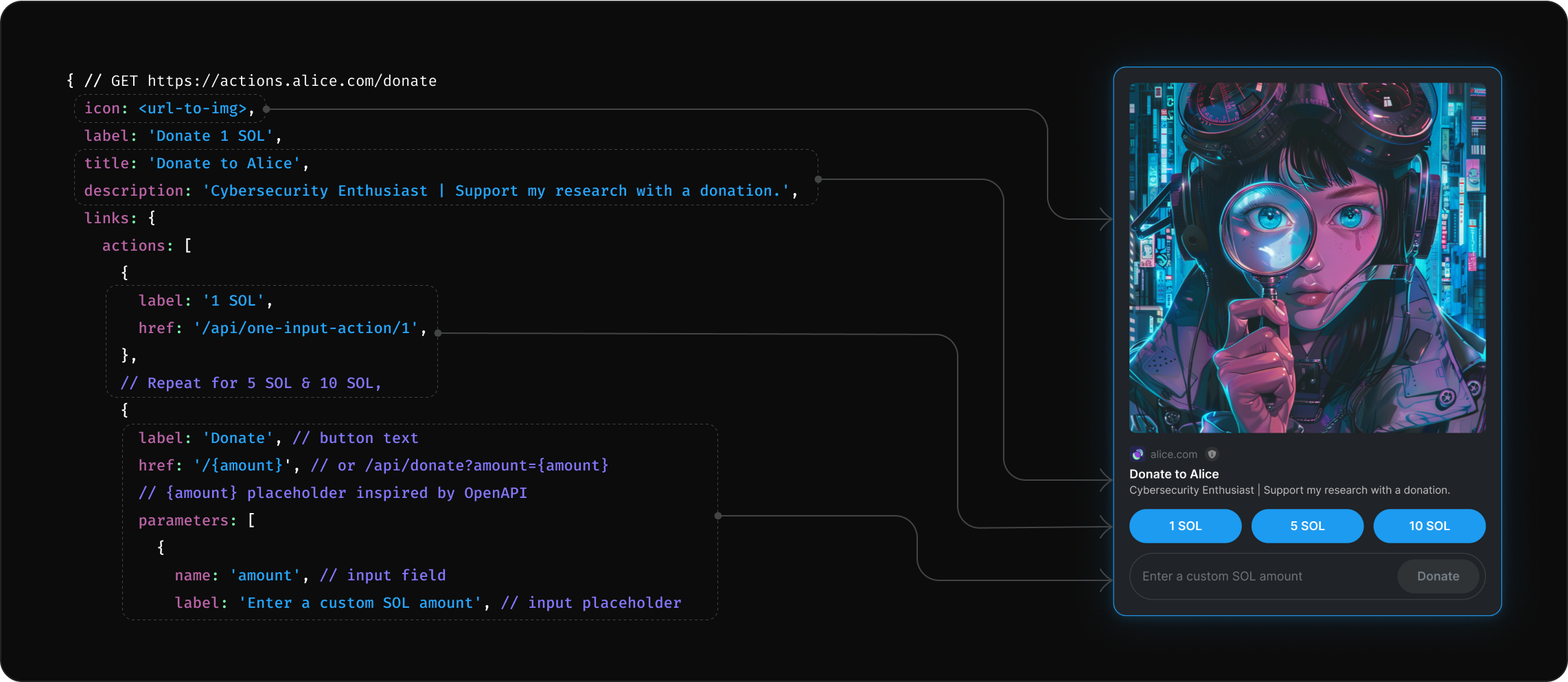Click the actions keyword inside links object
The image size is (1568, 682).
135,245
